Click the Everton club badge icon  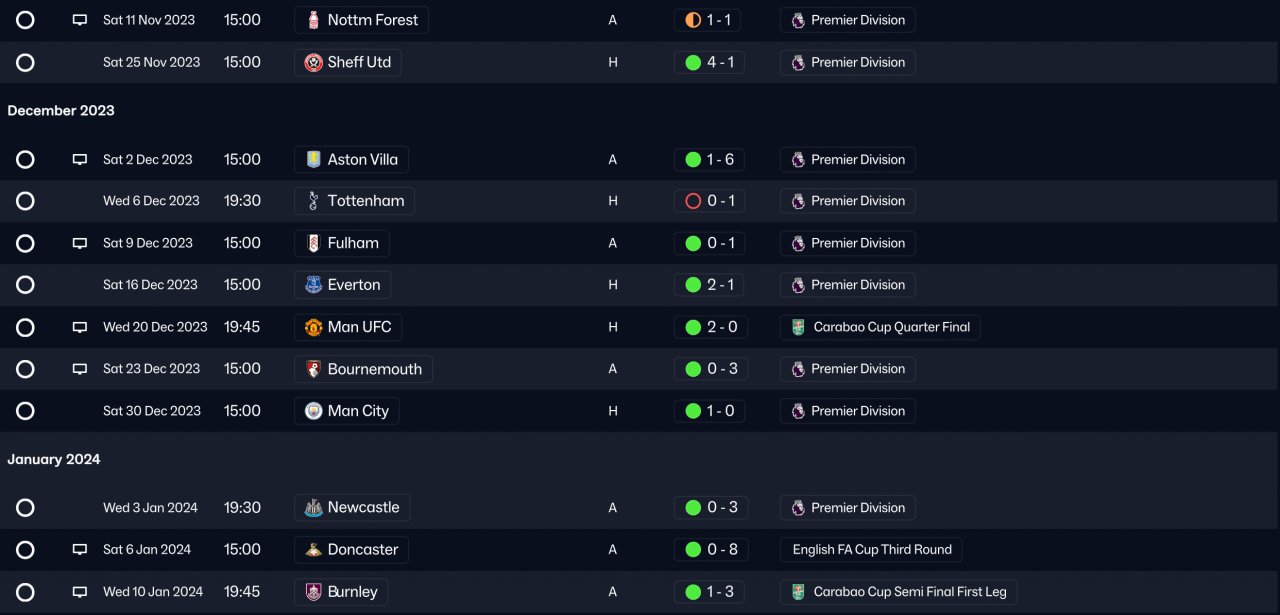[x=313, y=285]
